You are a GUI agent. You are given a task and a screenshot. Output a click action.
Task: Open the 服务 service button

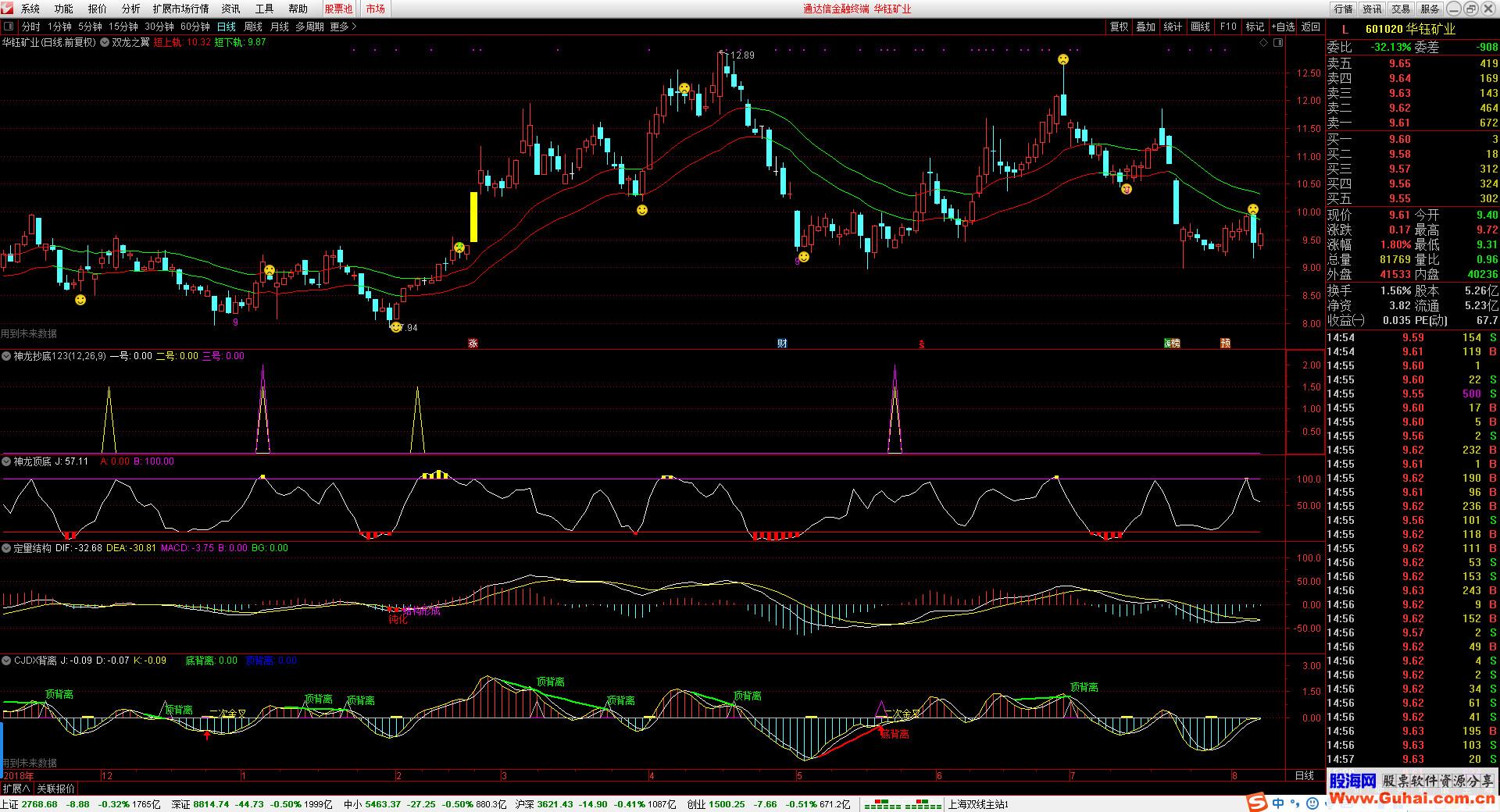[x=1430, y=9]
